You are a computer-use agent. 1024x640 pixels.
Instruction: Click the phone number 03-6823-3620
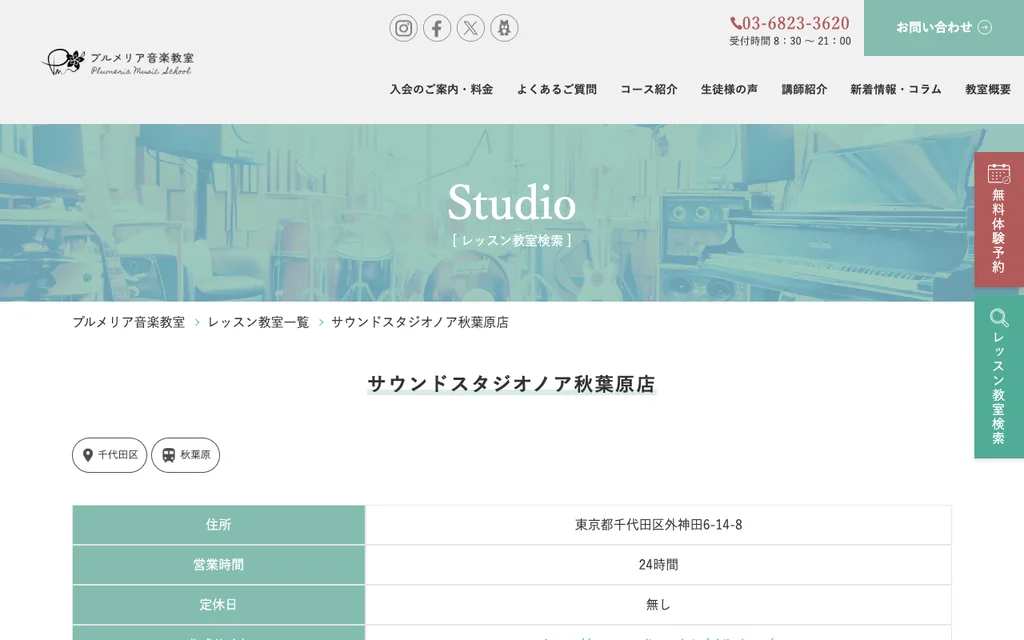click(x=795, y=24)
